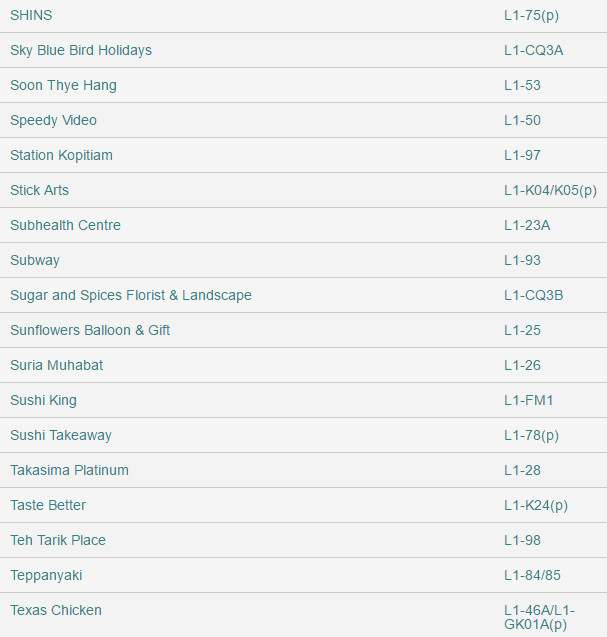This screenshot has height=637, width=607.
Task: Select the Suria Muhabat entry
Action: [x=56, y=366]
